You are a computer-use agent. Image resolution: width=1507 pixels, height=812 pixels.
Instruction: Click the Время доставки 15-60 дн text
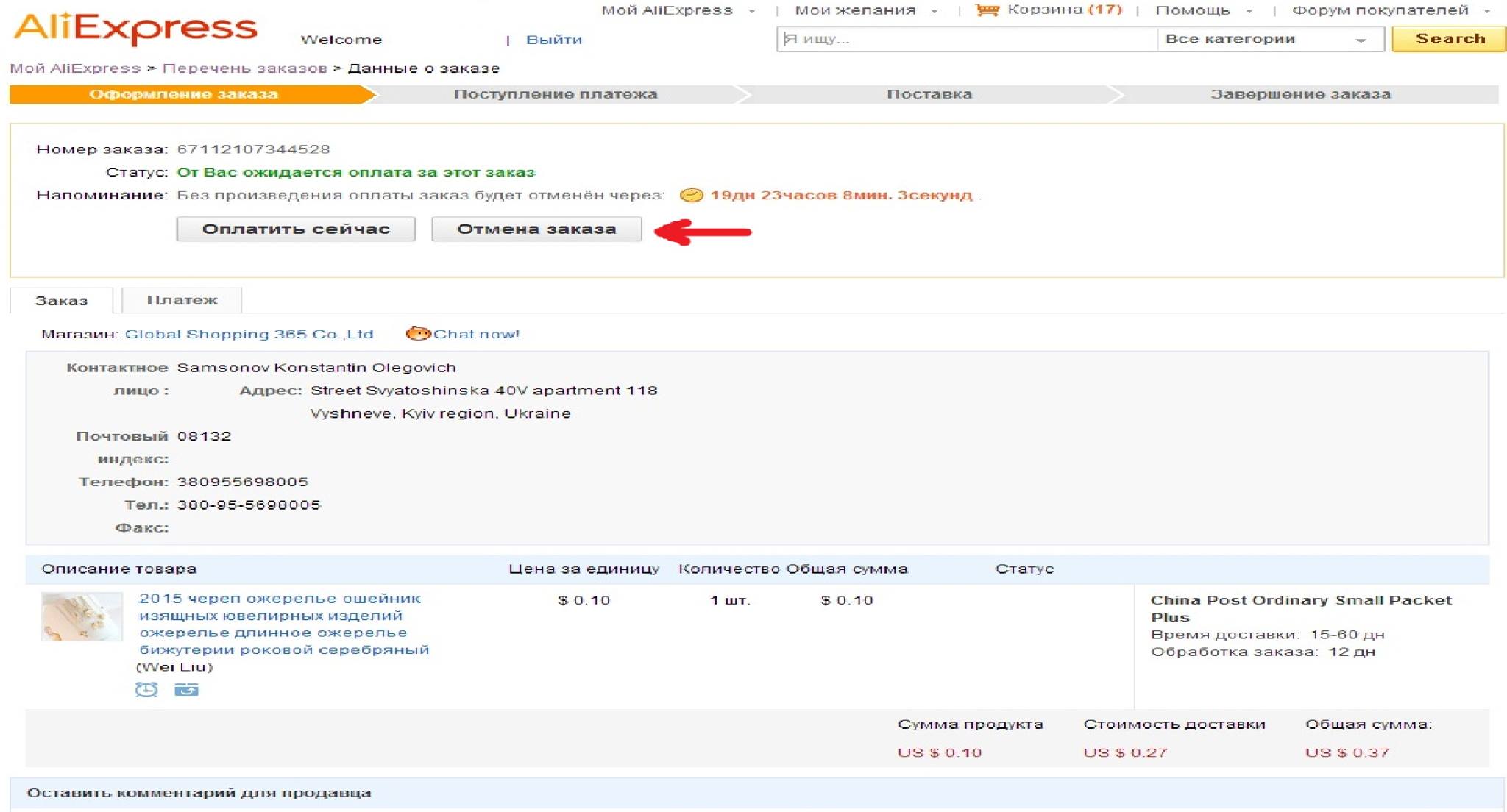[1267, 634]
